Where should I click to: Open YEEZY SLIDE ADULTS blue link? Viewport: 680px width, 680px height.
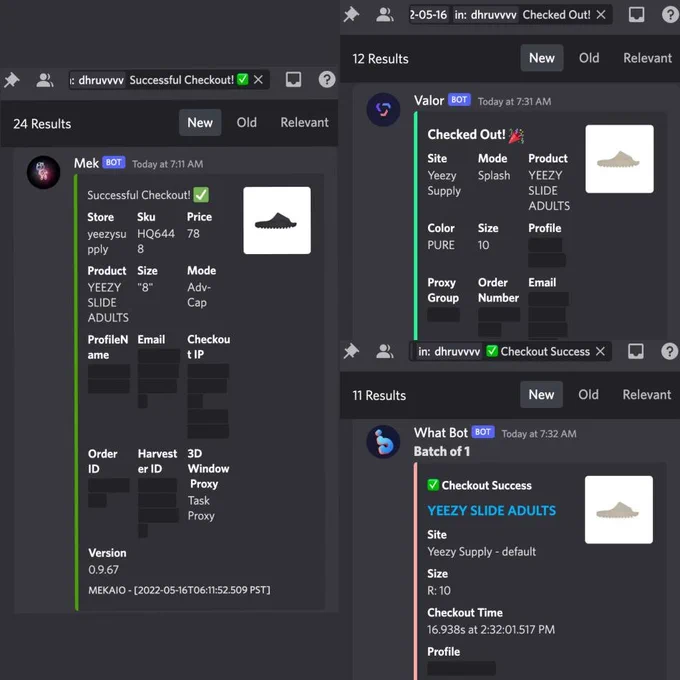pyautogui.click(x=491, y=510)
